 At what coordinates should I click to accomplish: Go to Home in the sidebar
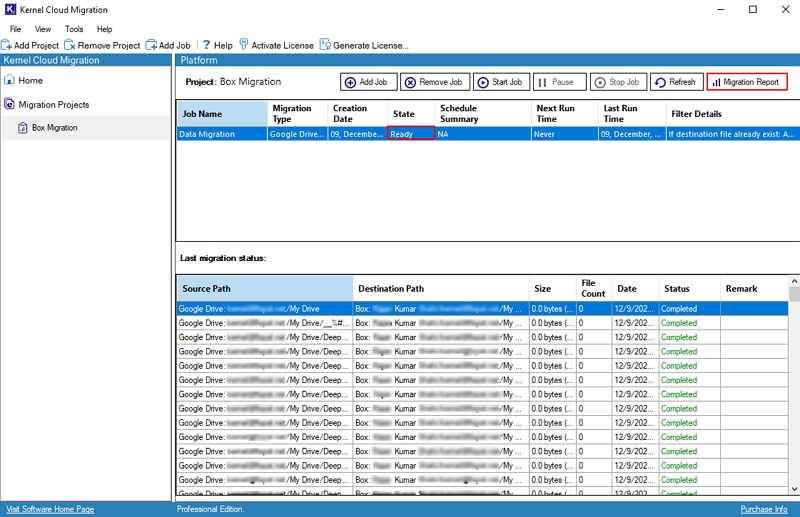click(x=31, y=80)
